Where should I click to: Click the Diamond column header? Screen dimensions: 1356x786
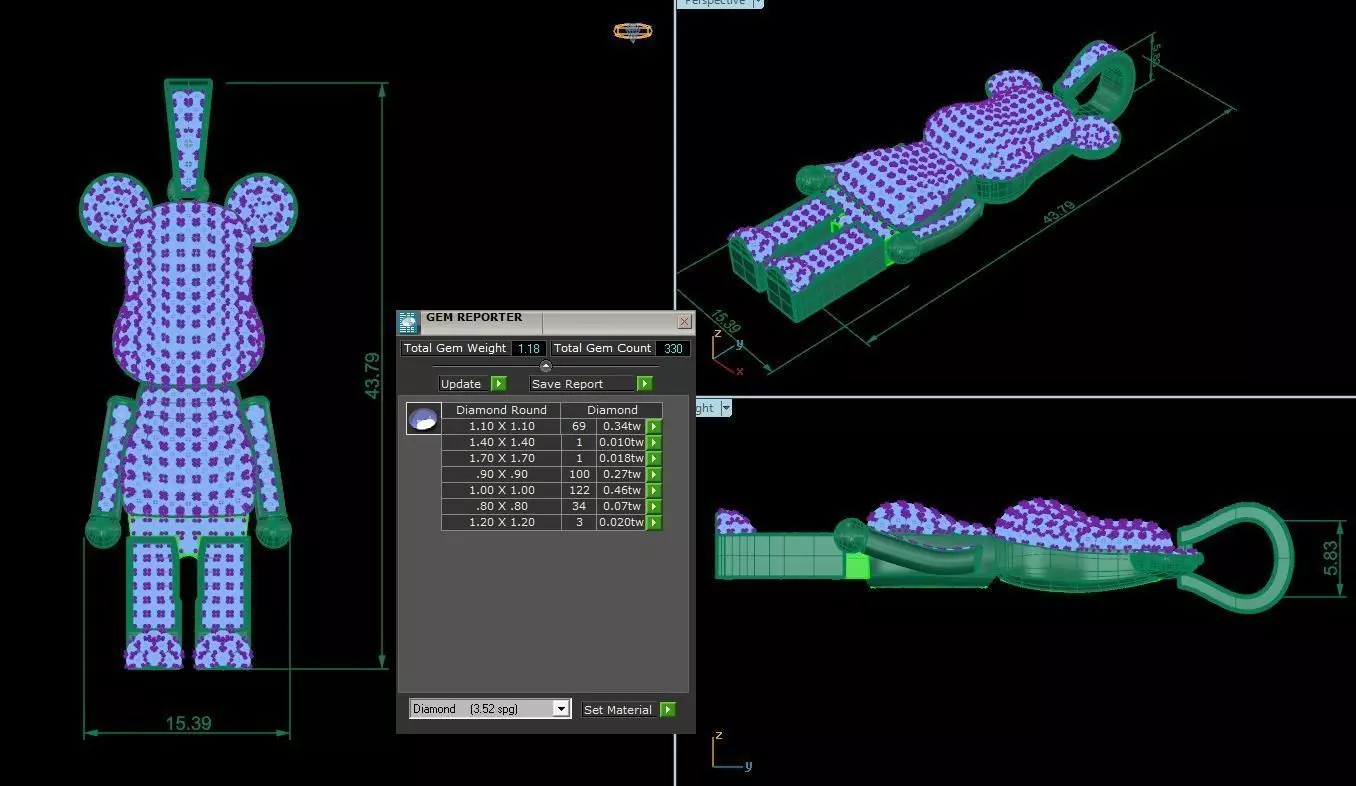tap(612, 410)
